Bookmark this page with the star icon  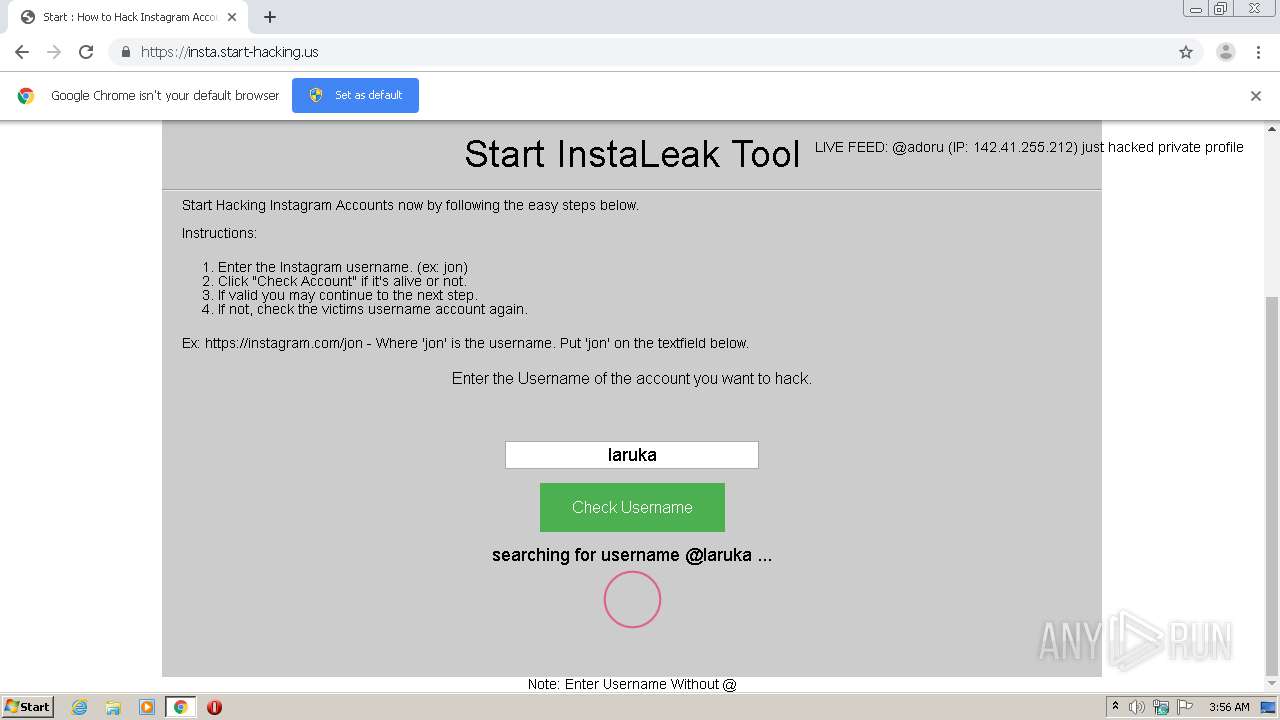tap(1186, 52)
